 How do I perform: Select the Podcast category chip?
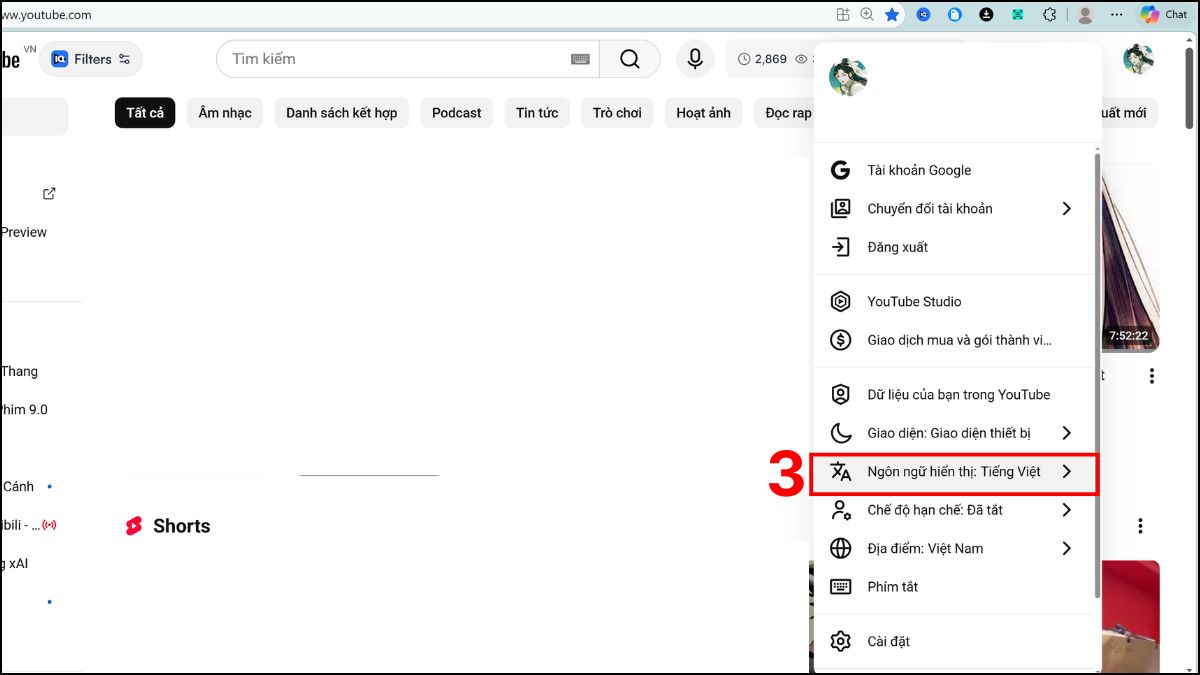pyautogui.click(x=457, y=113)
